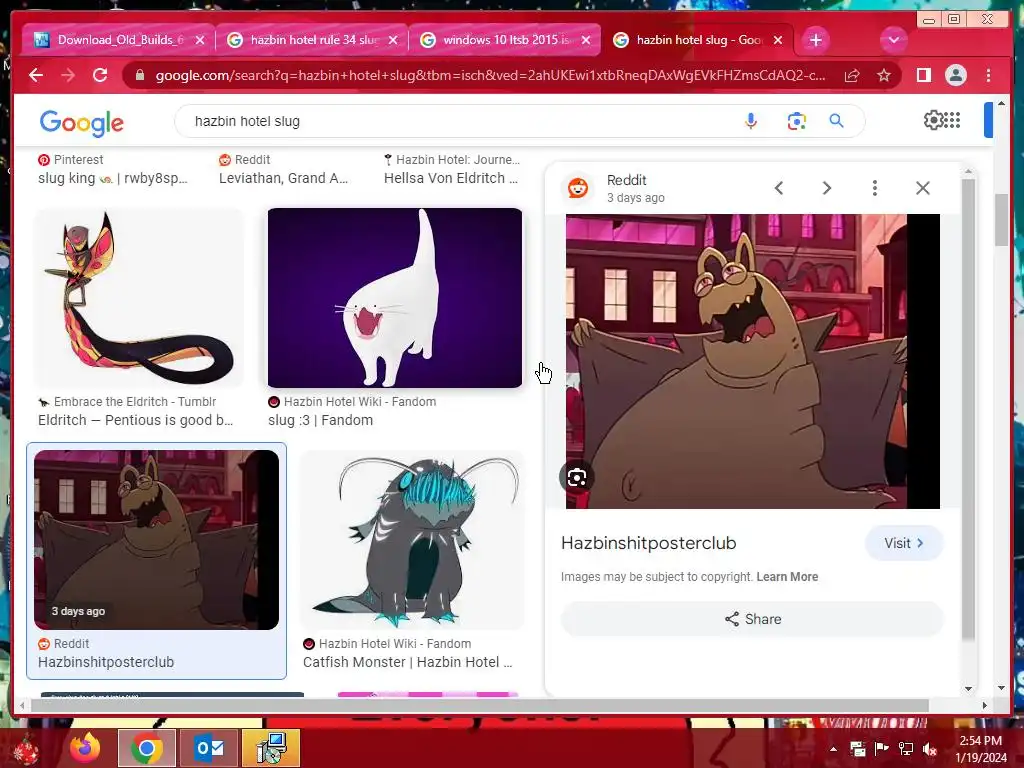Viewport: 1024px width, 768px height.
Task: Open the white slug cat thumbnail
Action: coord(395,298)
